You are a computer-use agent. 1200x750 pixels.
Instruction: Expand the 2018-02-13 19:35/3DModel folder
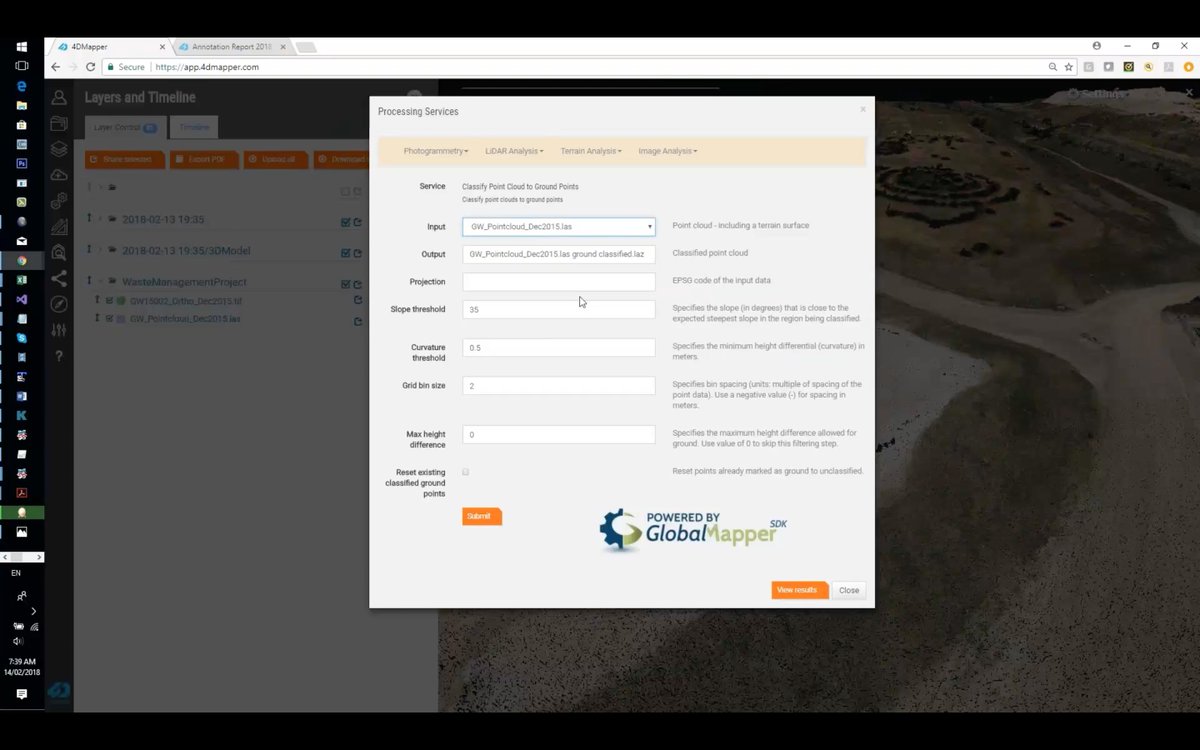click(101, 250)
